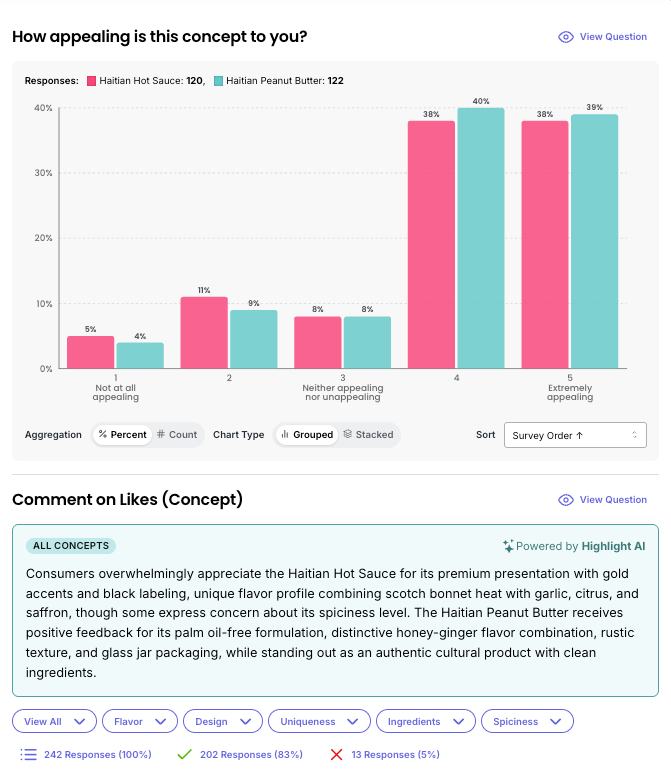Click the green checkmark positive responses icon
Viewport: 671px width, 779px height.
[x=184, y=755]
